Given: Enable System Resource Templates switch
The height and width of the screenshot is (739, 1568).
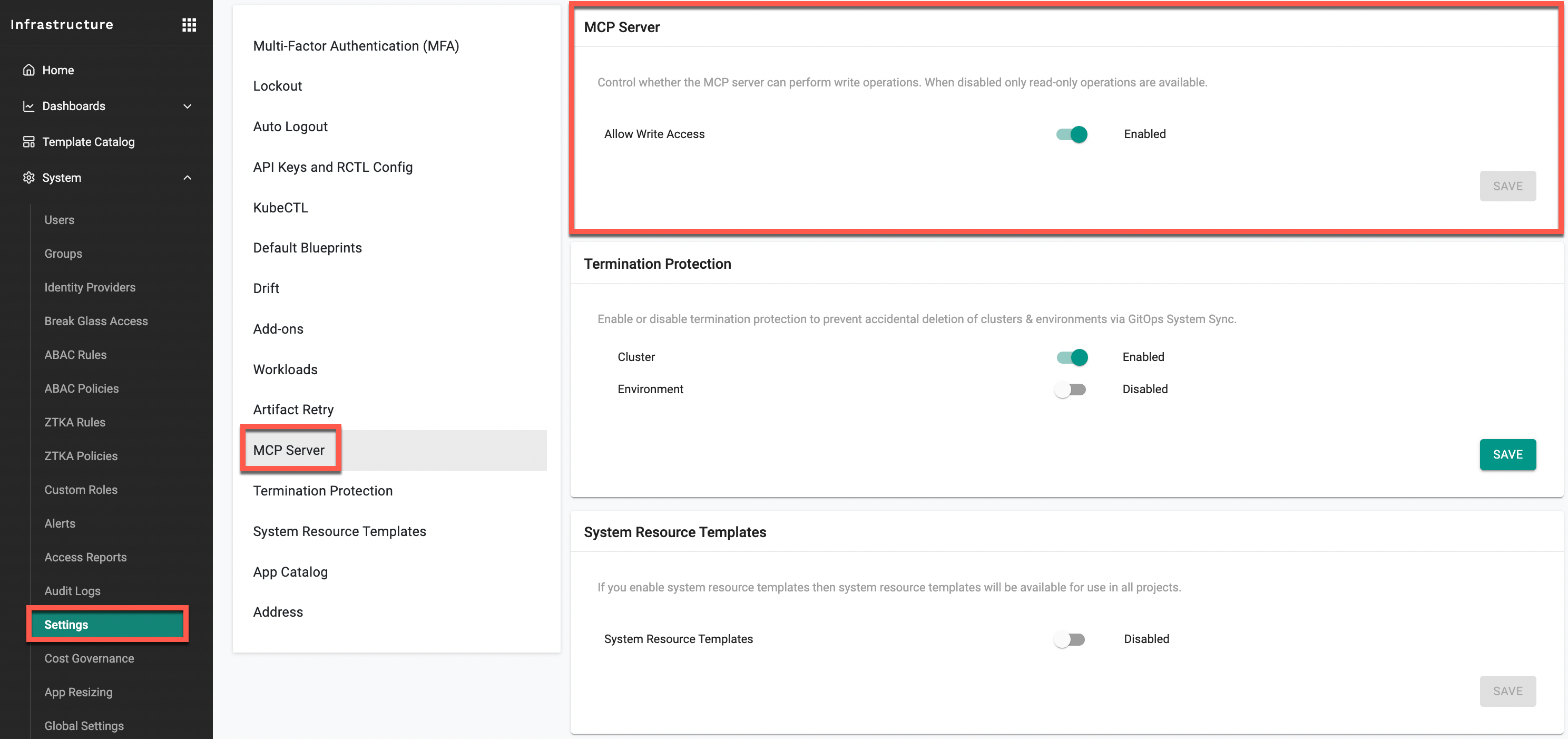Looking at the screenshot, I should pos(1070,639).
